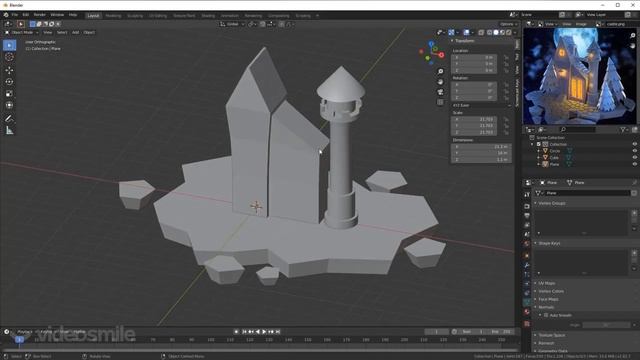Open the shading options dropdown arrow

tap(515, 32)
